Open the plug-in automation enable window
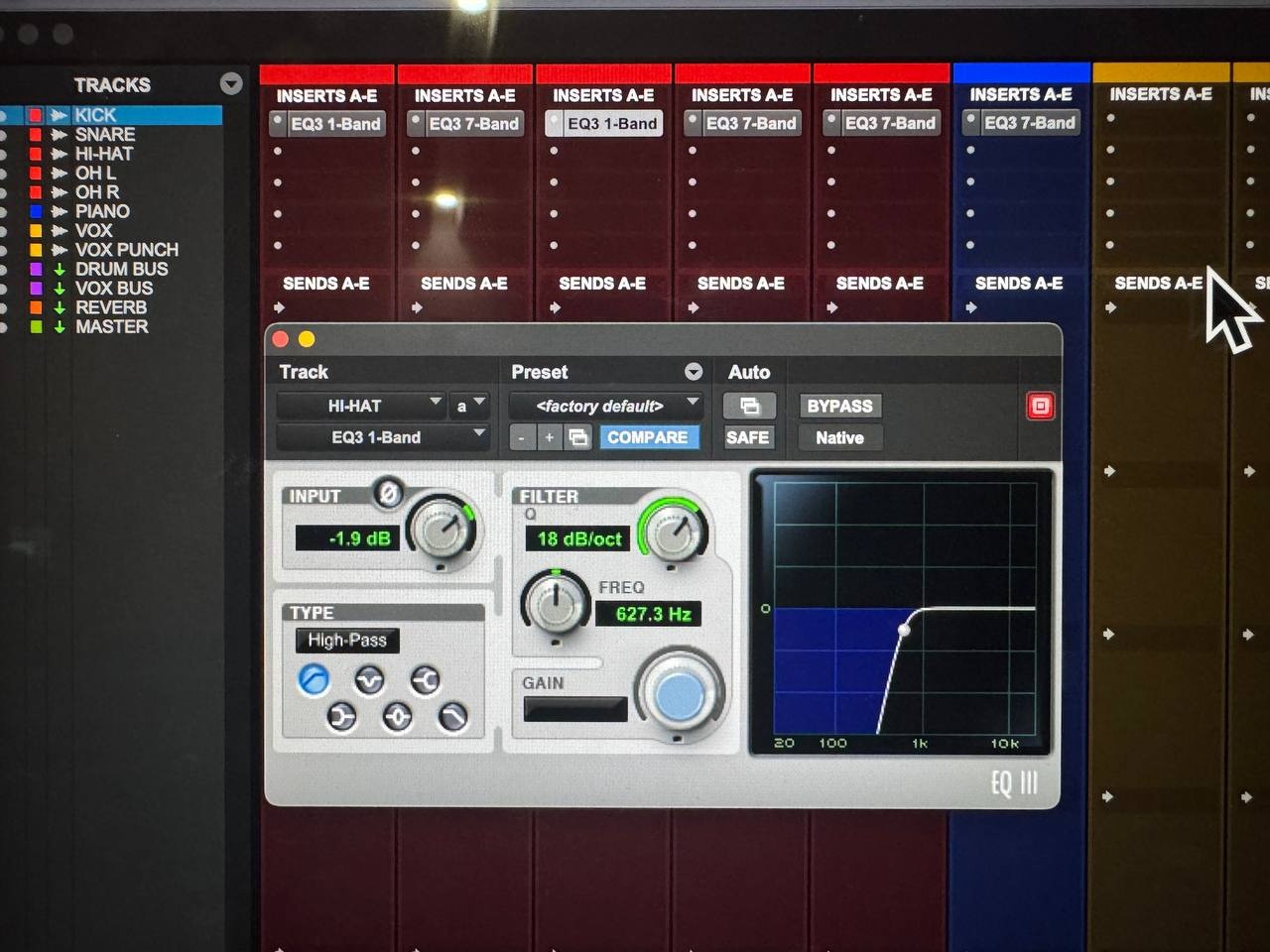Viewport: 1270px width, 952px height. (x=749, y=406)
